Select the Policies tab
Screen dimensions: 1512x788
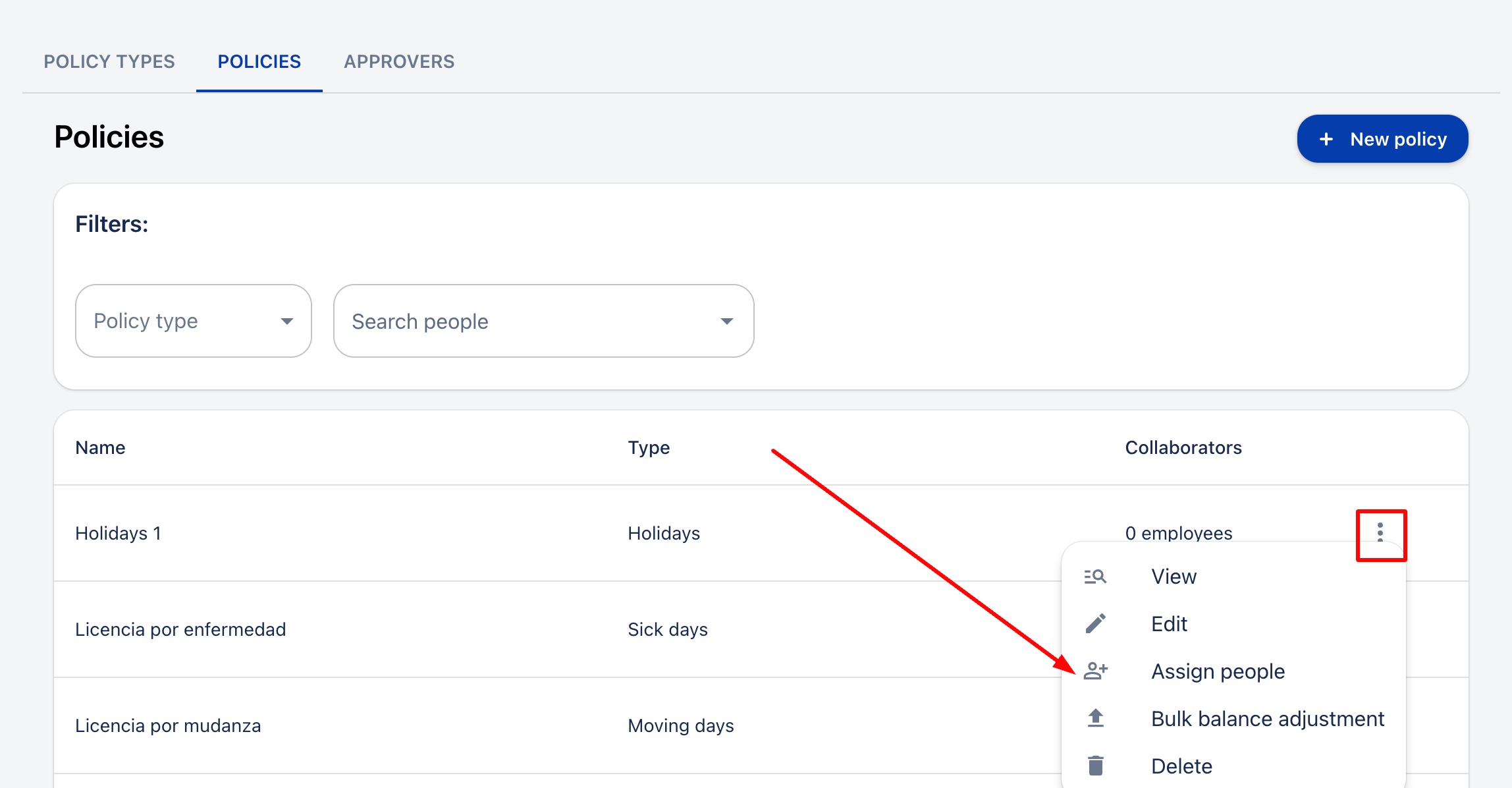pyautogui.click(x=259, y=61)
